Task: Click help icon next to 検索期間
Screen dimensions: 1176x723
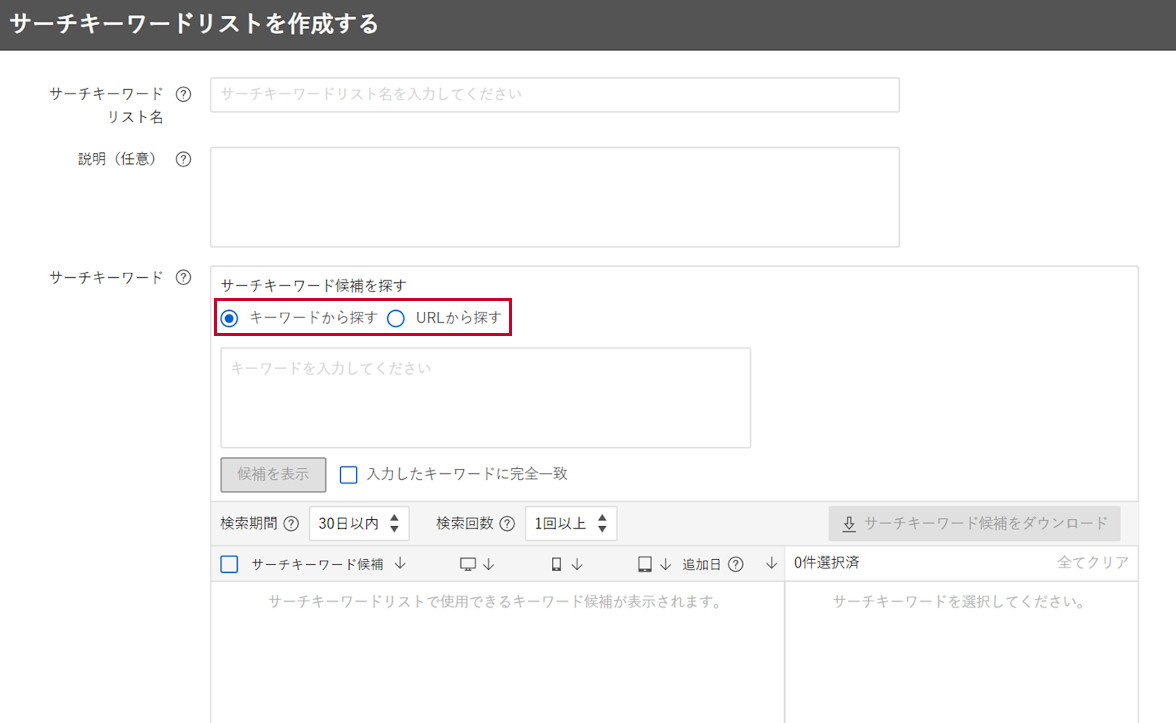Action: tap(291, 523)
